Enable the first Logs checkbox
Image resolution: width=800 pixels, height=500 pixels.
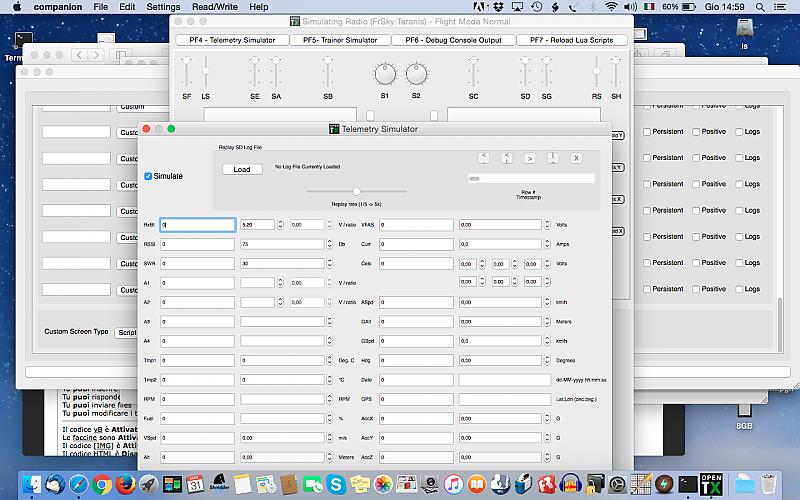[740, 104]
